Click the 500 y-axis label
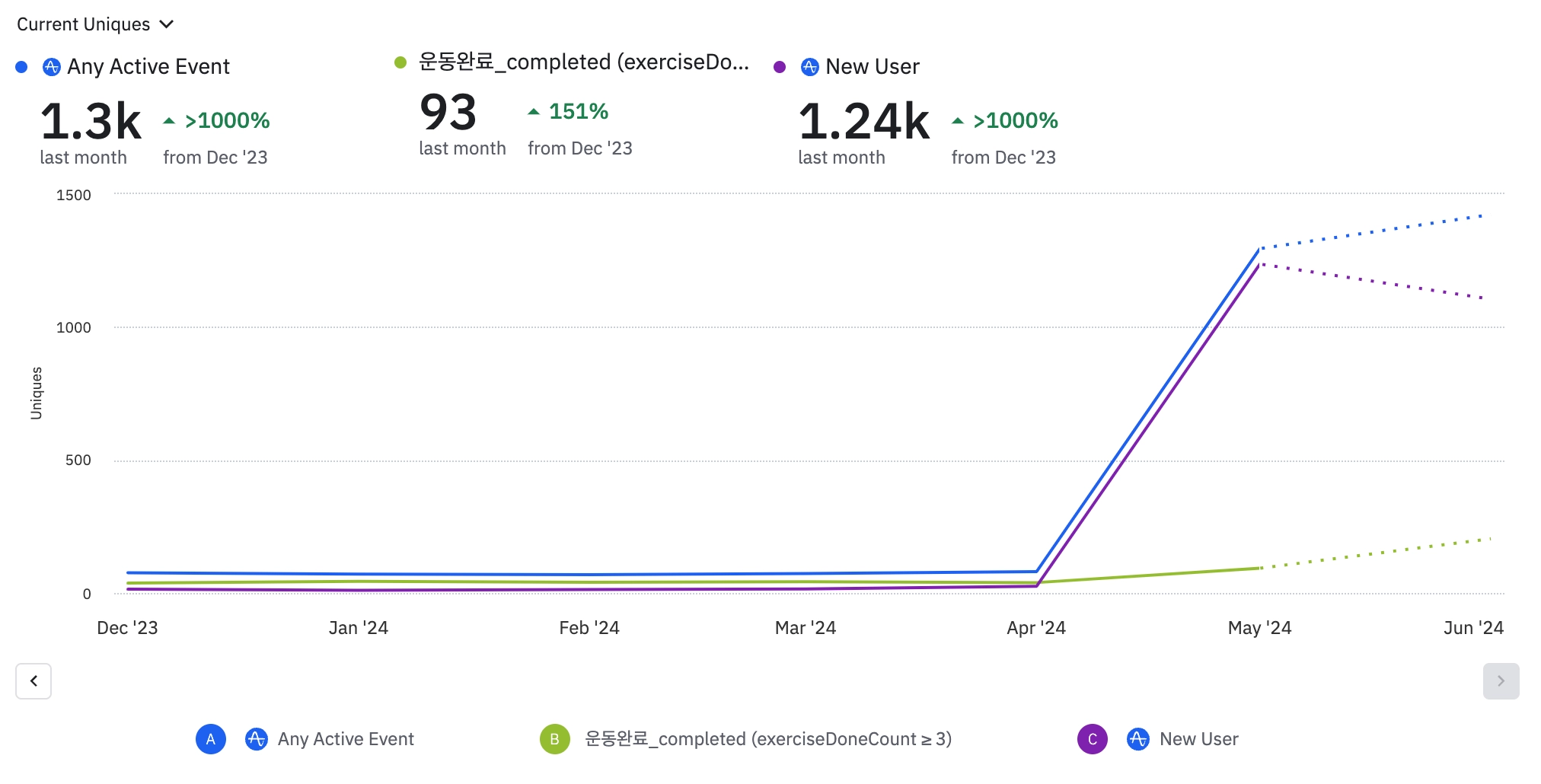Image resolution: width=1541 pixels, height=784 pixels. 78,460
